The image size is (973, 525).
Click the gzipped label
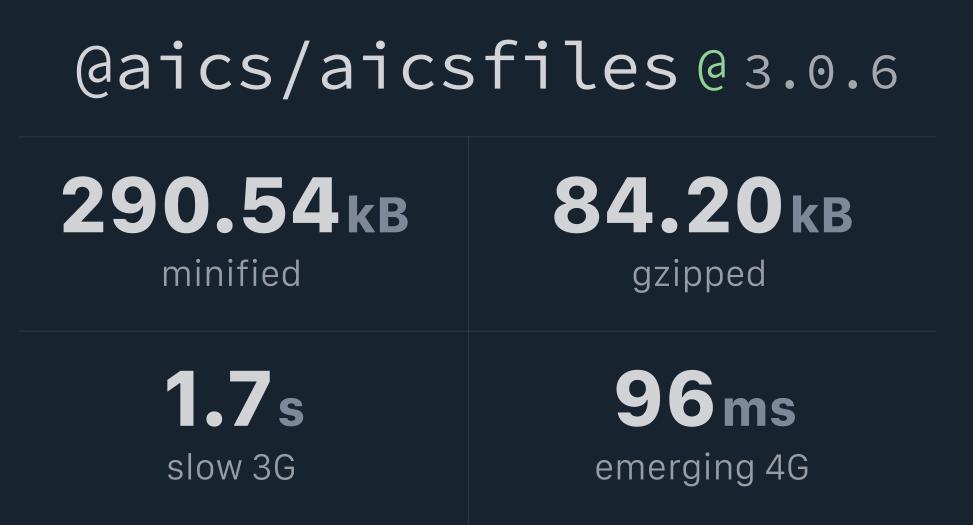699,274
